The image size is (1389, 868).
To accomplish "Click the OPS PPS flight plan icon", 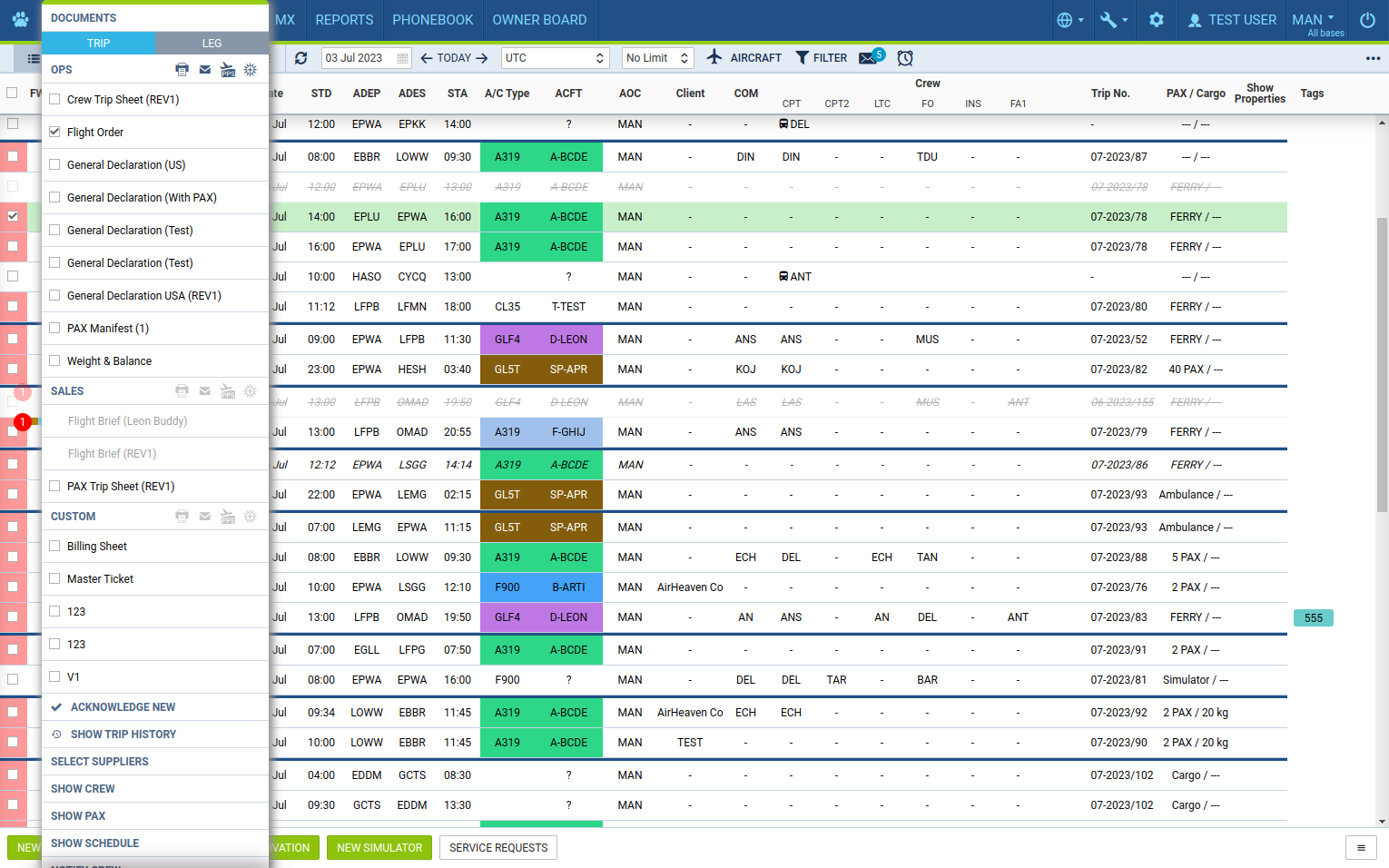I will tap(228, 70).
